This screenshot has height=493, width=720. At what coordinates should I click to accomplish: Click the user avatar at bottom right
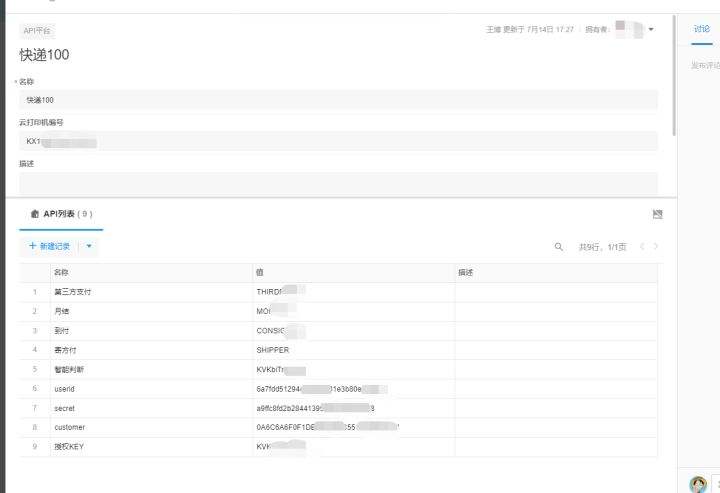point(698,484)
